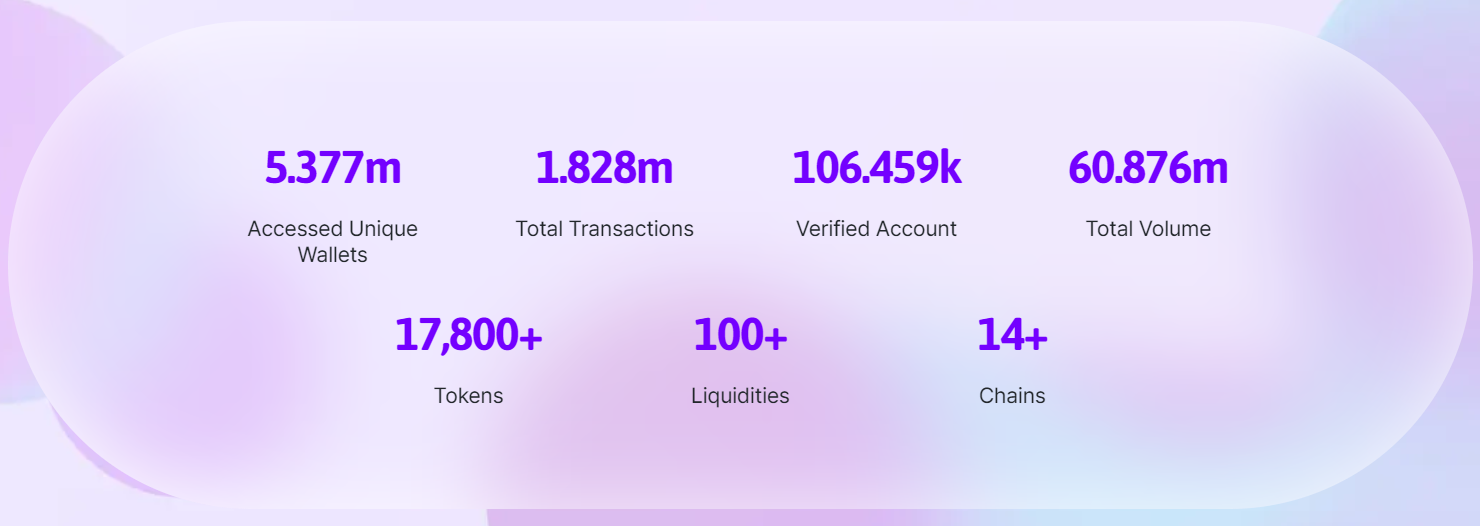Select the Tokens label
Viewport: 1480px width, 526px height.
point(468,396)
